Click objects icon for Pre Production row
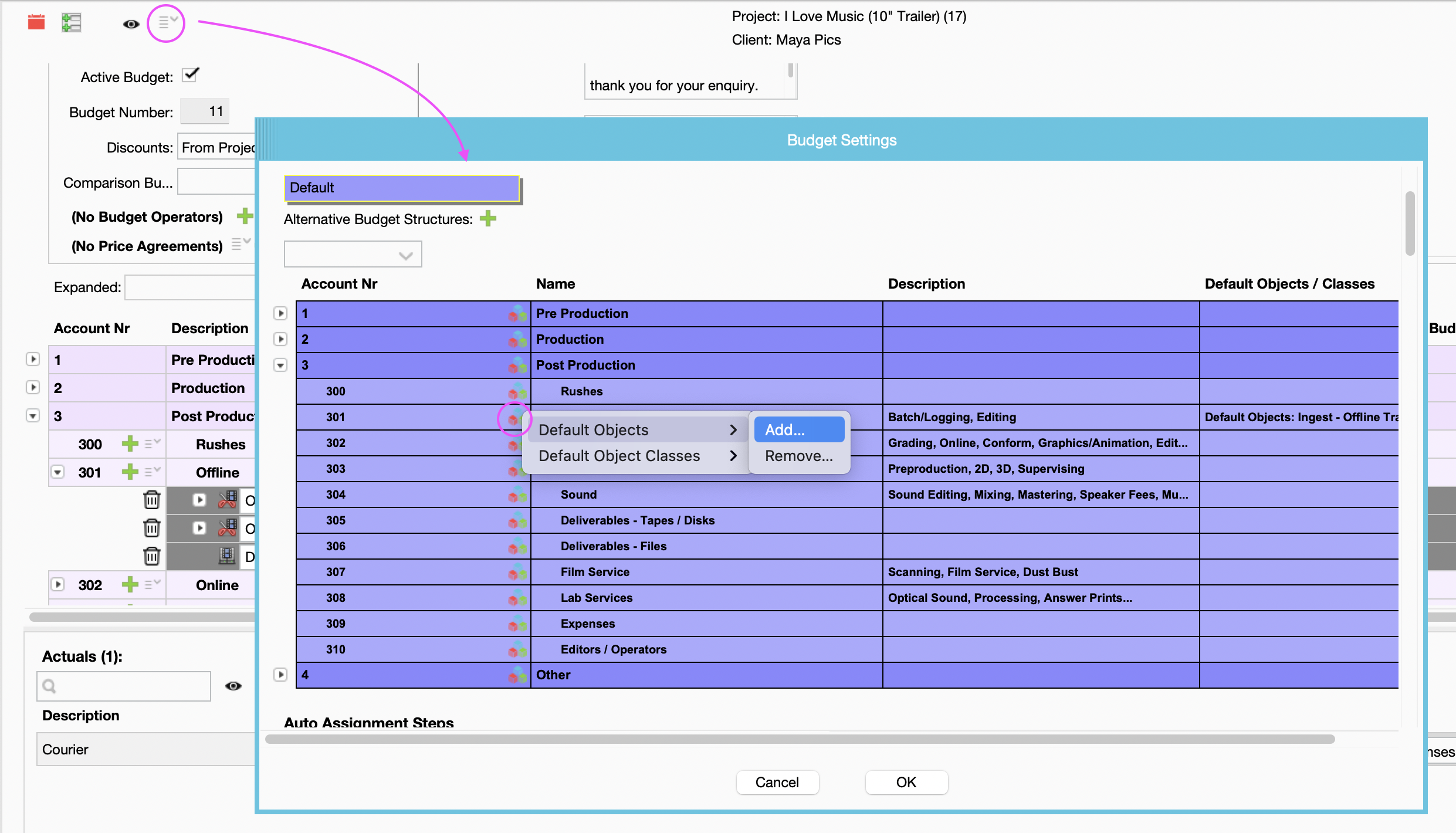Image resolution: width=1456 pixels, height=833 pixels. (517, 313)
